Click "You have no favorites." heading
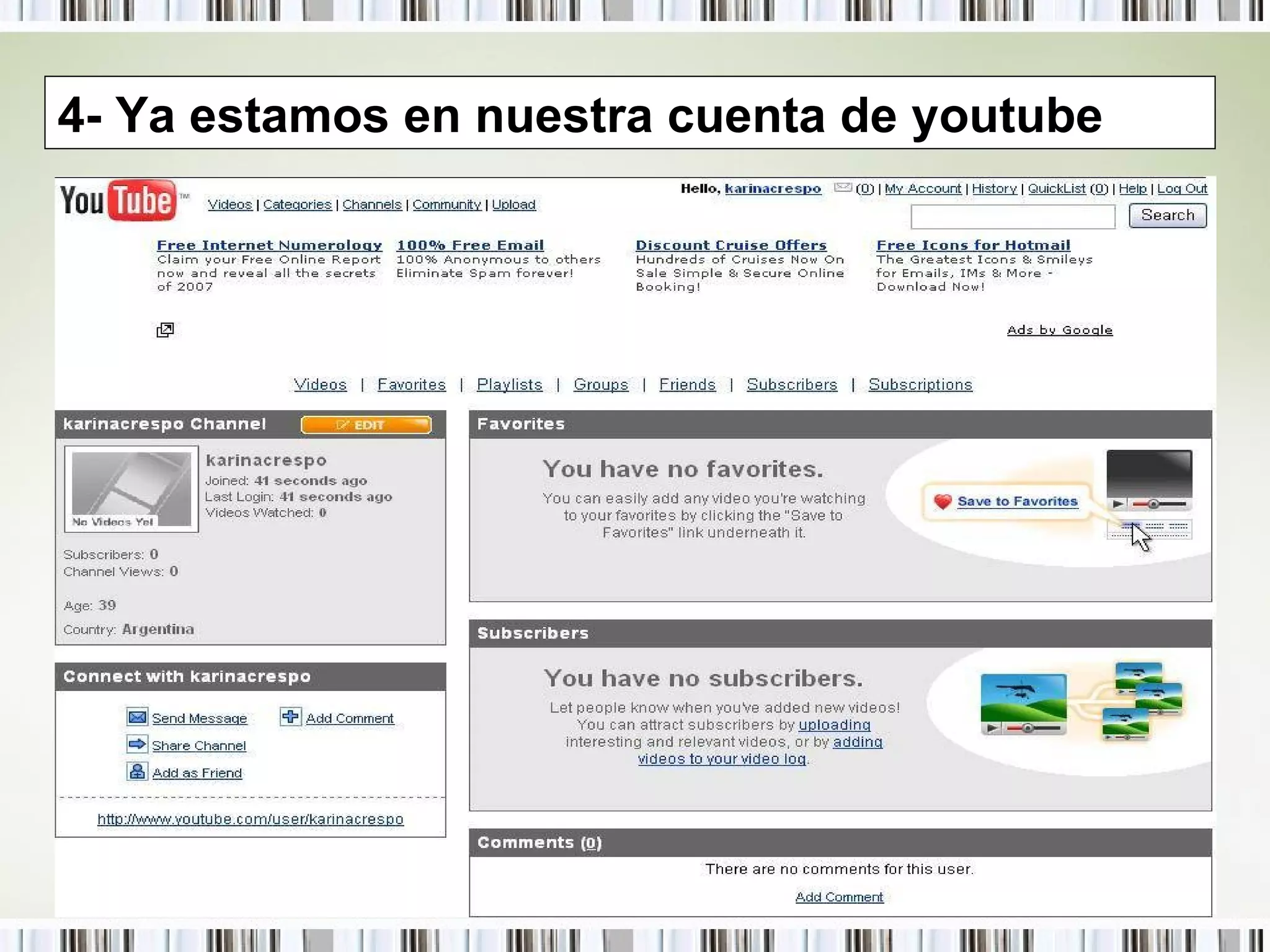1270x952 pixels. [x=683, y=469]
